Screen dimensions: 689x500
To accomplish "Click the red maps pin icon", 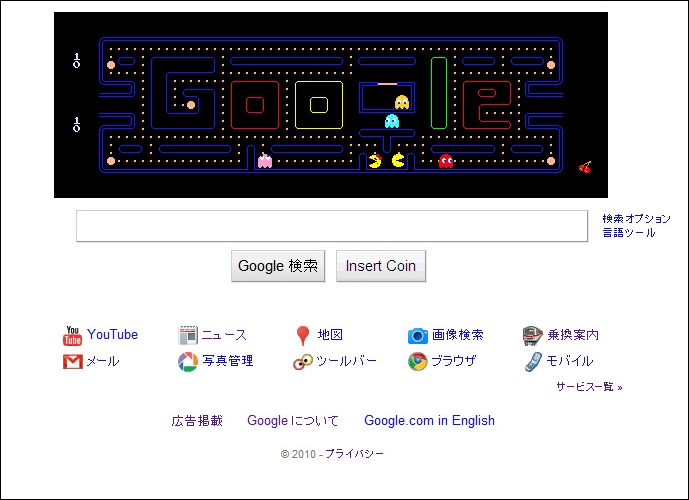I will click(302, 336).
